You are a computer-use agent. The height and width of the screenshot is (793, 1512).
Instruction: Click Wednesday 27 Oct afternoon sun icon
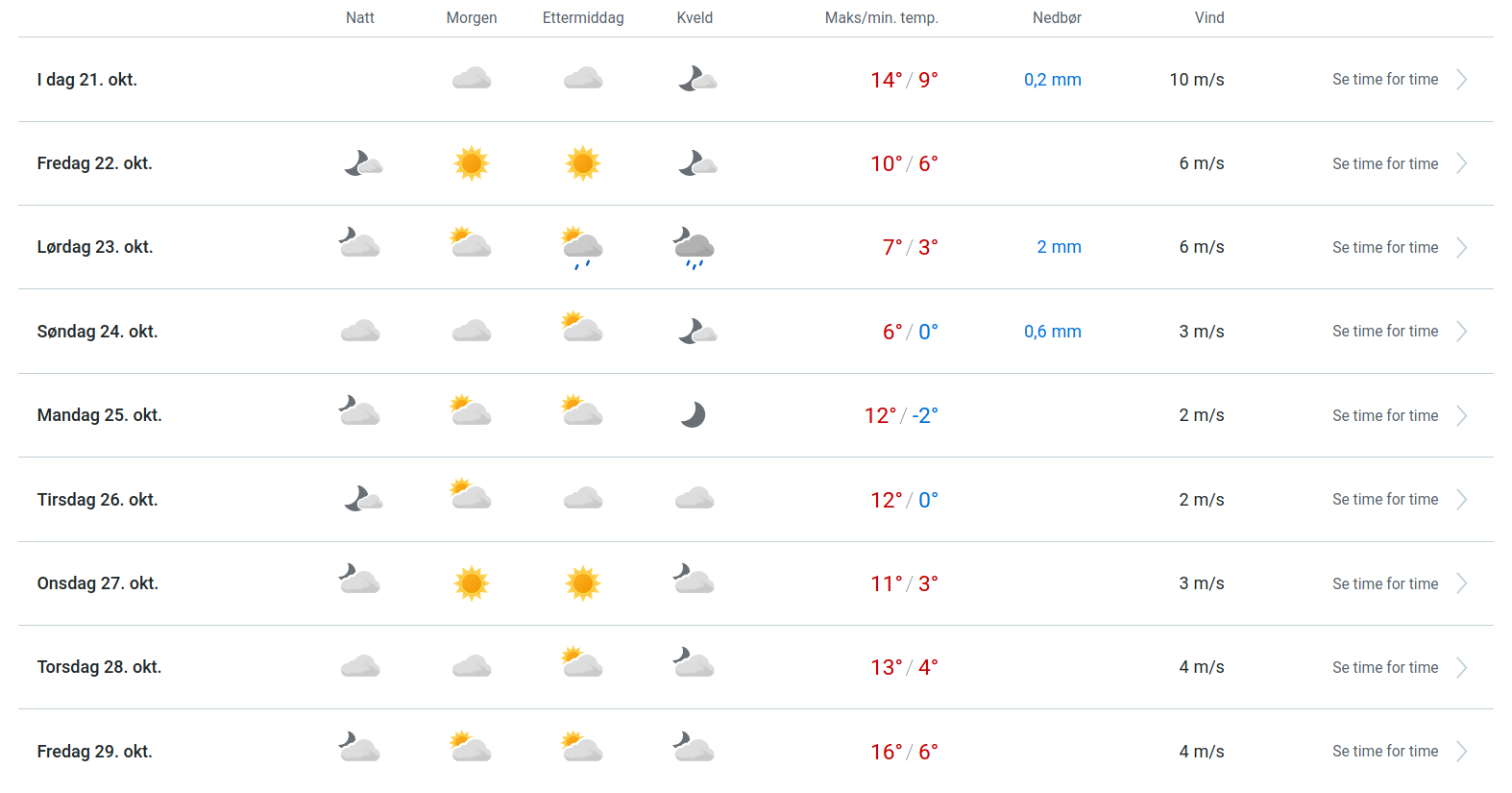click(583, 583)
